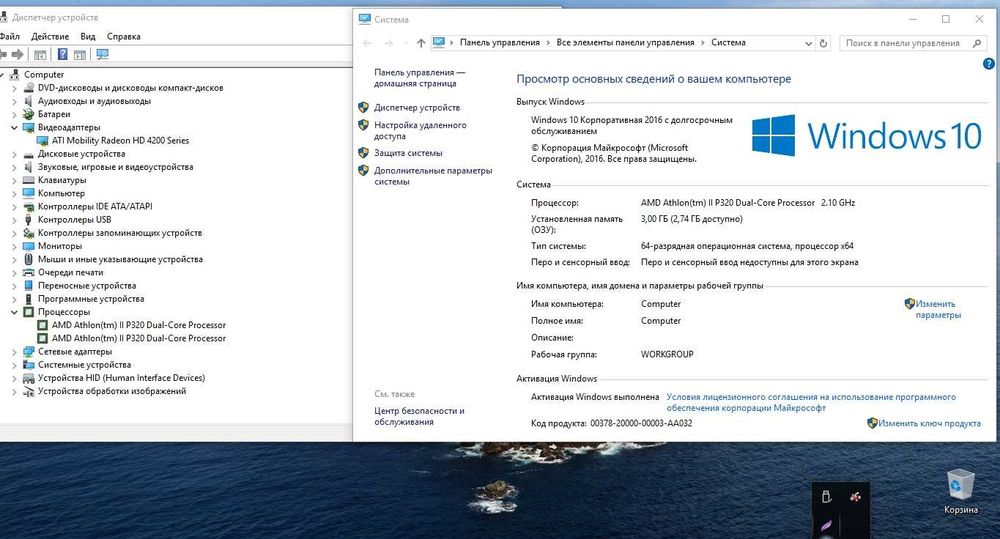Expand the Системные устройства node

(x=14, y=365)
